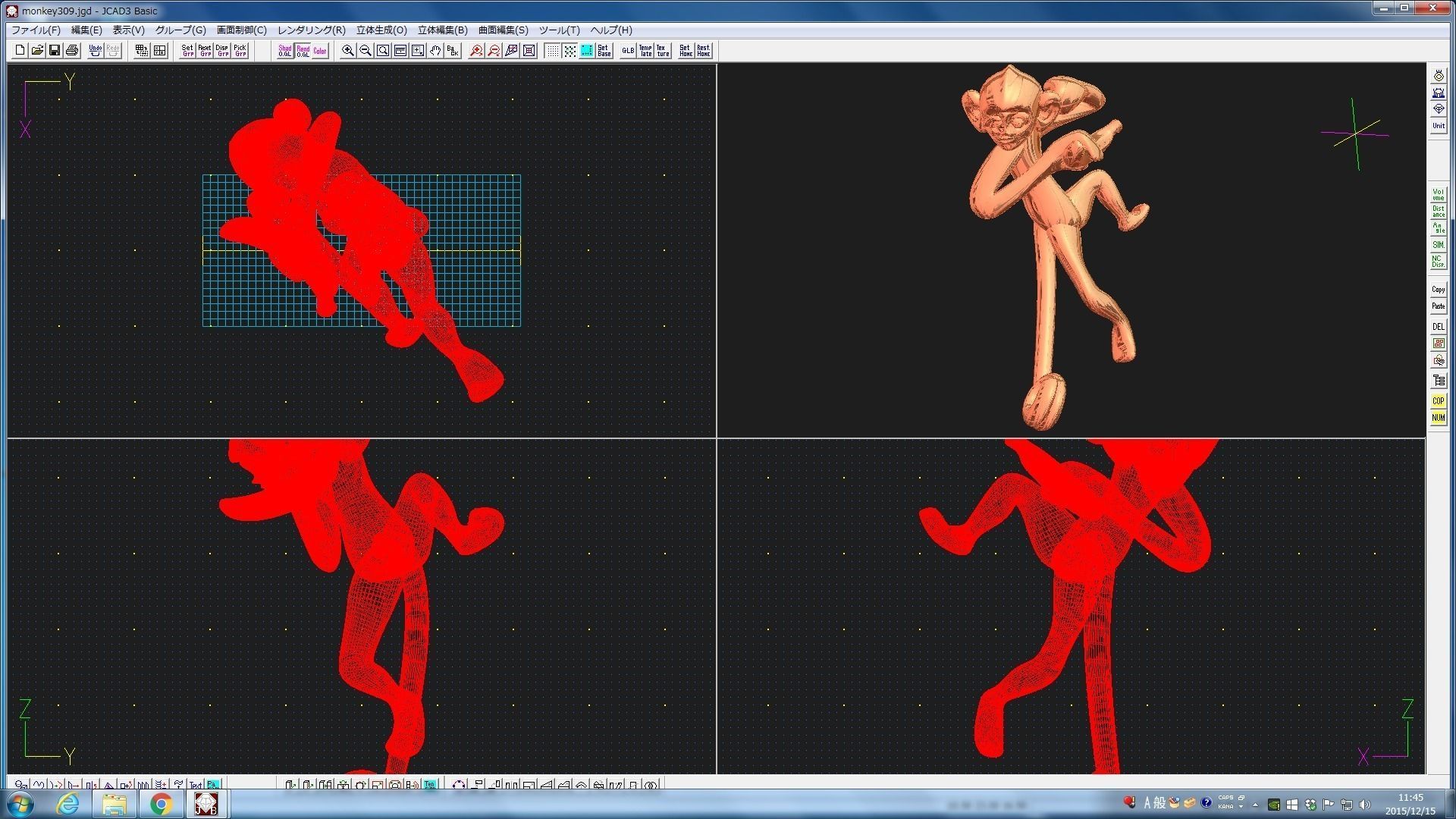Toggle the yellow COP button
1456x819 pixels.
coord(1439,401)
